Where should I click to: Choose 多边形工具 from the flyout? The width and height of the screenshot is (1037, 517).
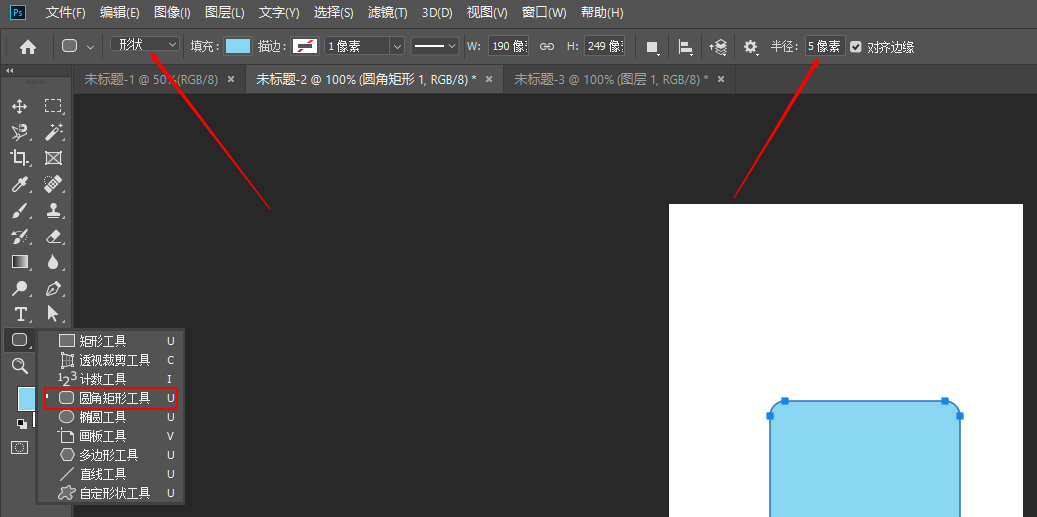pyautogui.click(x=110, y=455)
